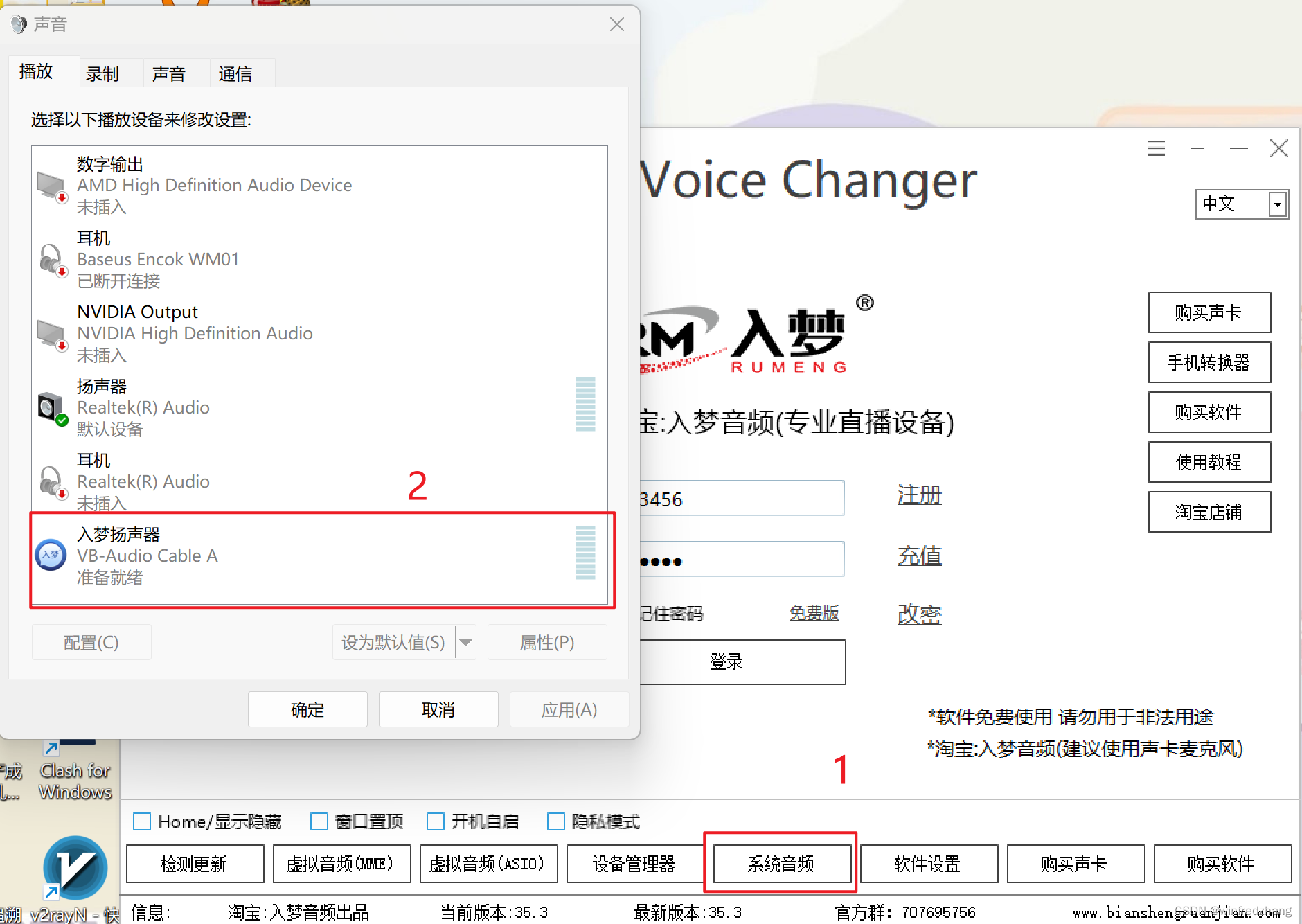This screenshot has height=924, width=1302.
Task: Click the right-side 购买声卡 button
Action: pyautogui.click(x=1209, y=312)
